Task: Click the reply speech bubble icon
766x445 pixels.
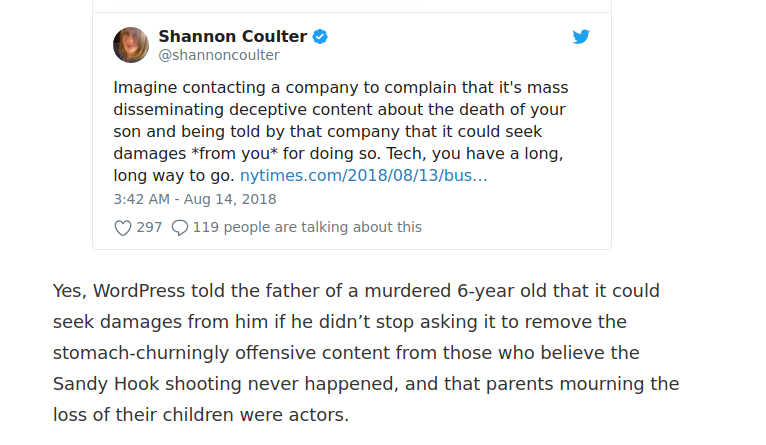Action: [x=180, y=228]
